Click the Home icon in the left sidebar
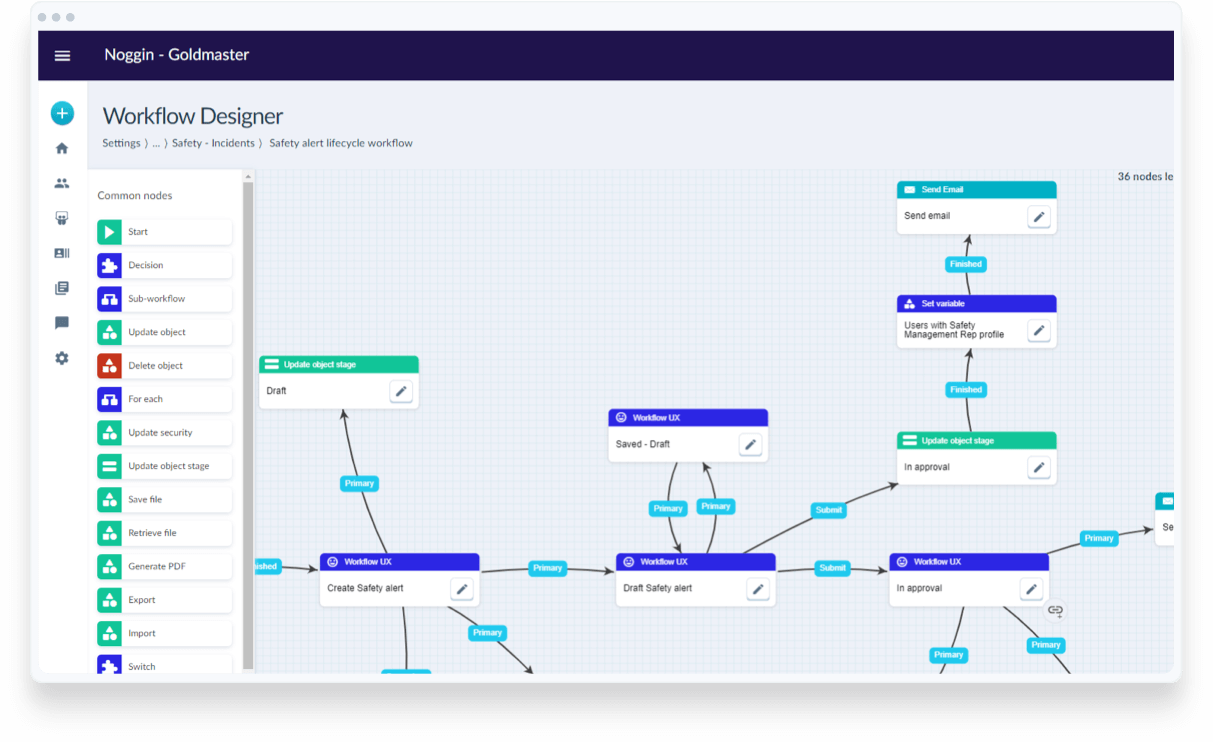The height and width of the screenshot is (742, 1213). tap(62, 147)
